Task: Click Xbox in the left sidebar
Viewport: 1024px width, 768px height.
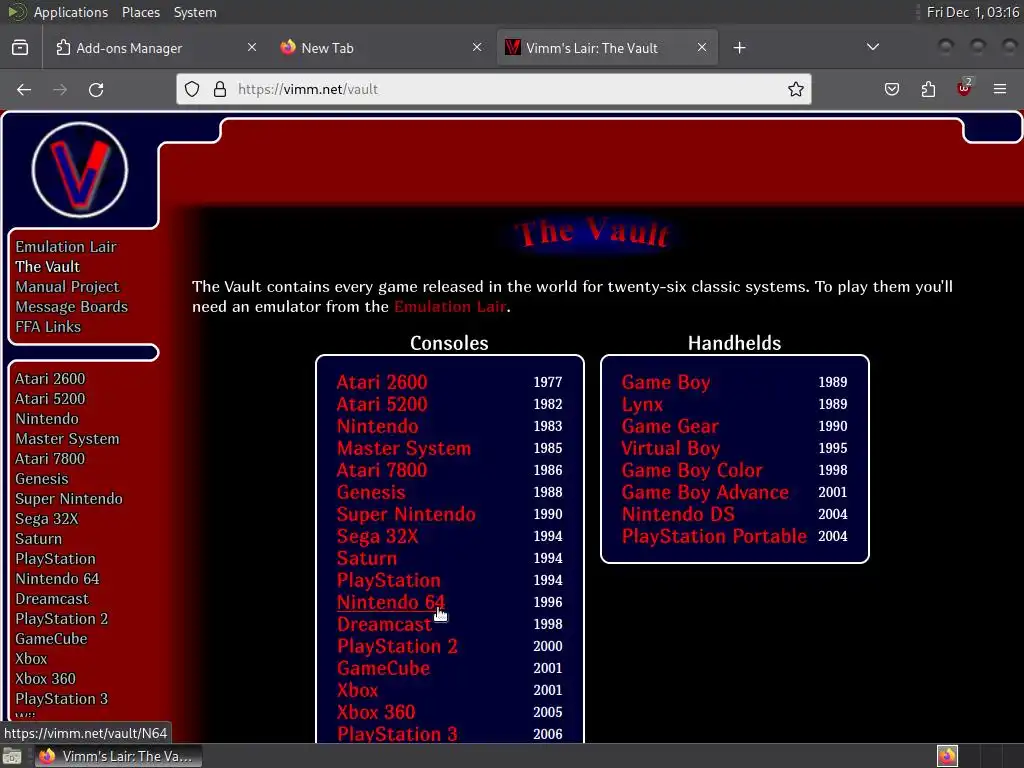Action: [31, 658]
